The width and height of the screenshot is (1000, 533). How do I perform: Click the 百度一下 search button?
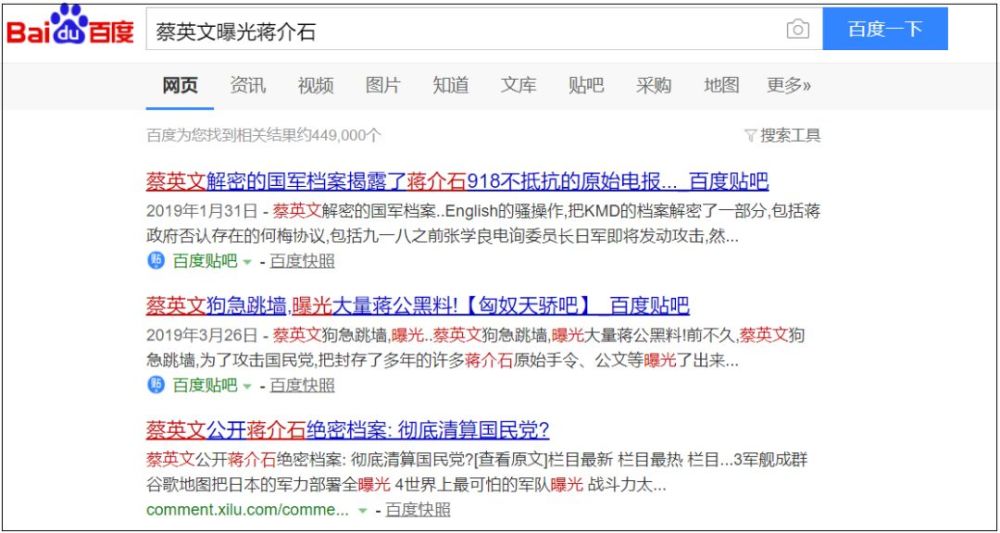pyautogui.click(x=885, y=29)
